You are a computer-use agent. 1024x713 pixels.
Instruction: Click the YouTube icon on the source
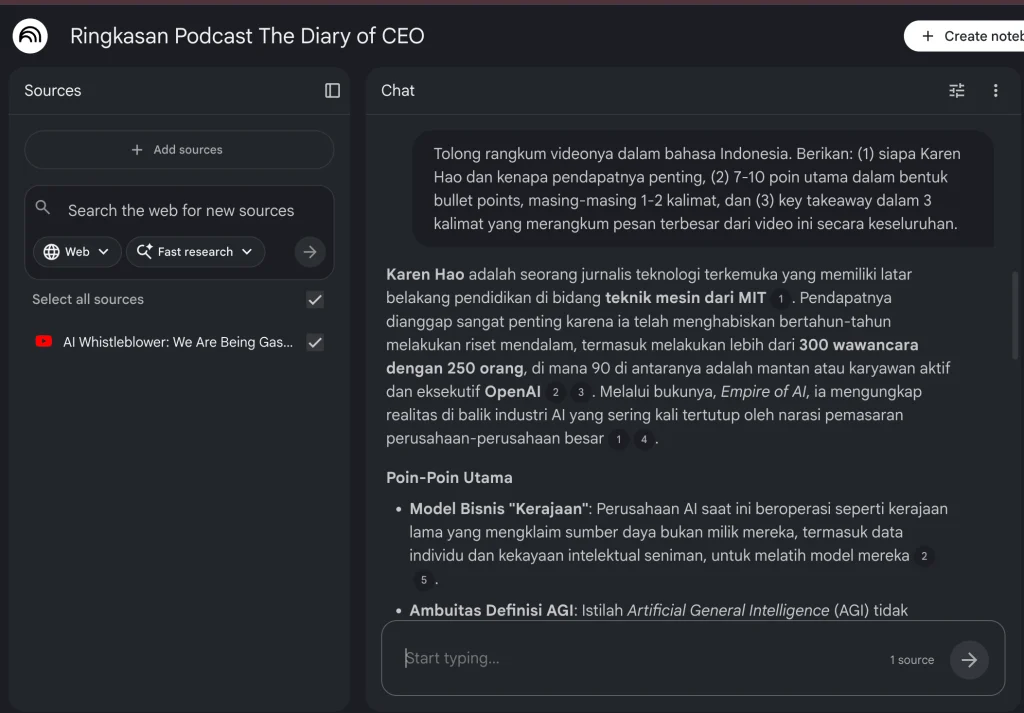(x=42, y=342)
